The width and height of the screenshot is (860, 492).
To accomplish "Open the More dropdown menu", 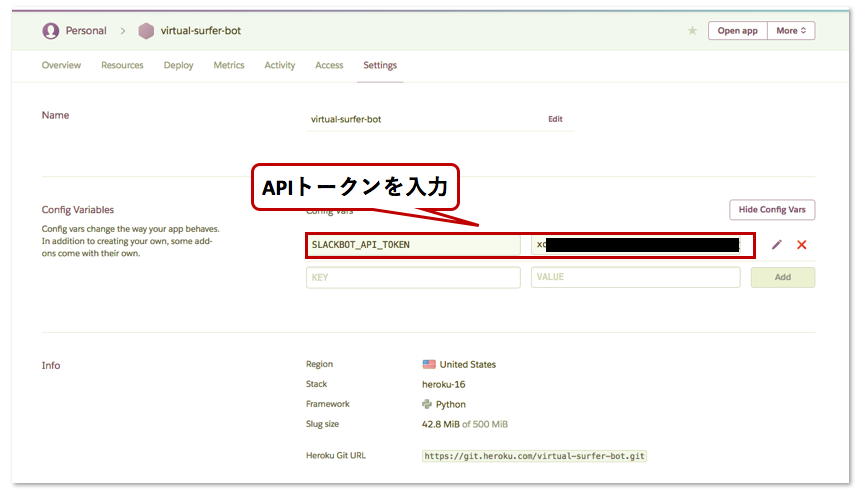I will pyautogui.click(x=791, y=31).
